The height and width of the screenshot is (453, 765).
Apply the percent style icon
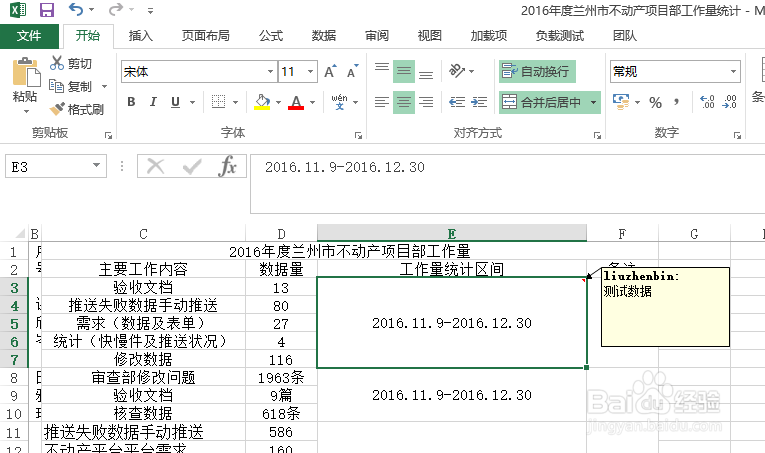(655, 102)
